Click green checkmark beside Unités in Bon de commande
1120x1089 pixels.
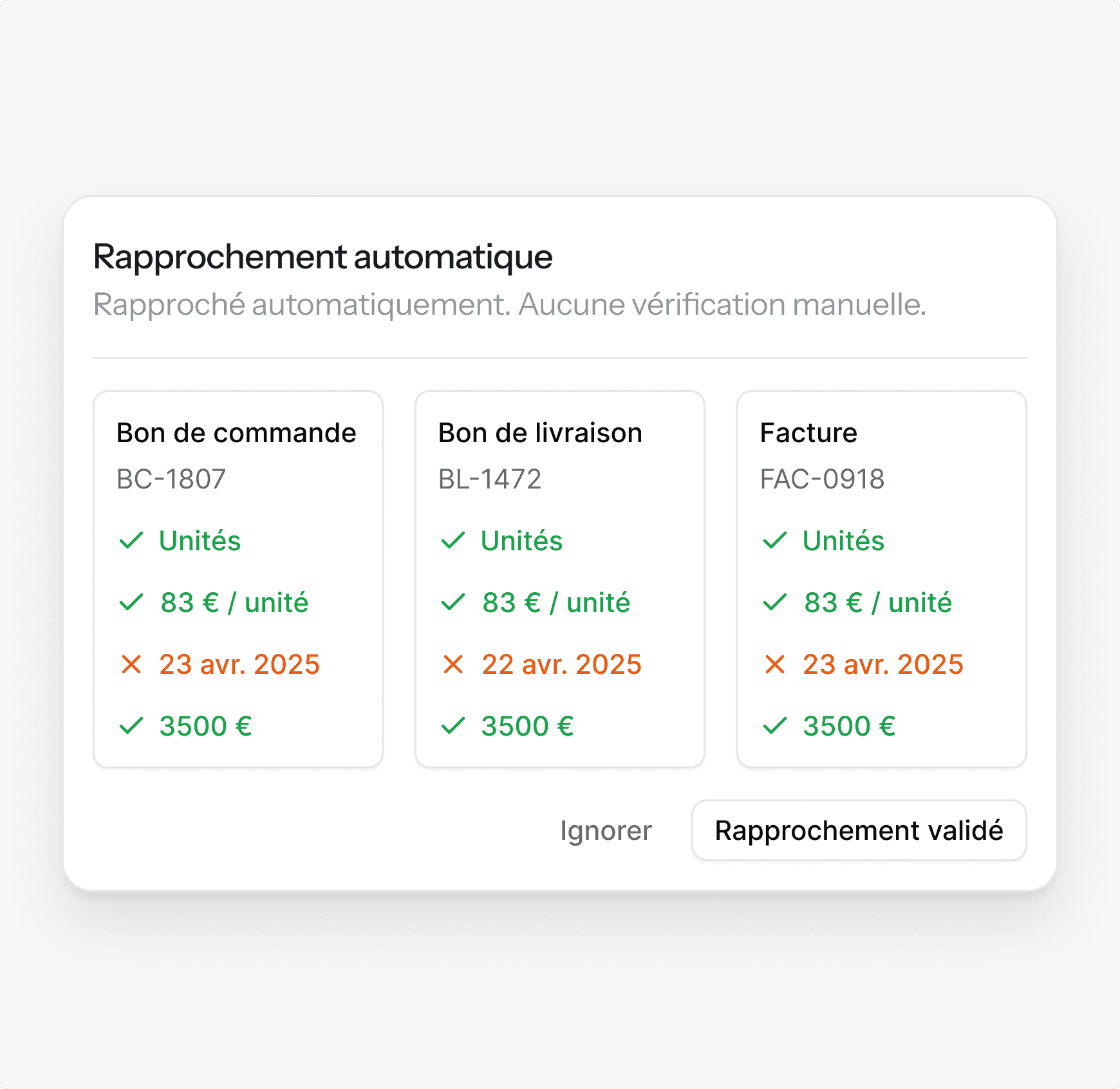tap(131, 541)
